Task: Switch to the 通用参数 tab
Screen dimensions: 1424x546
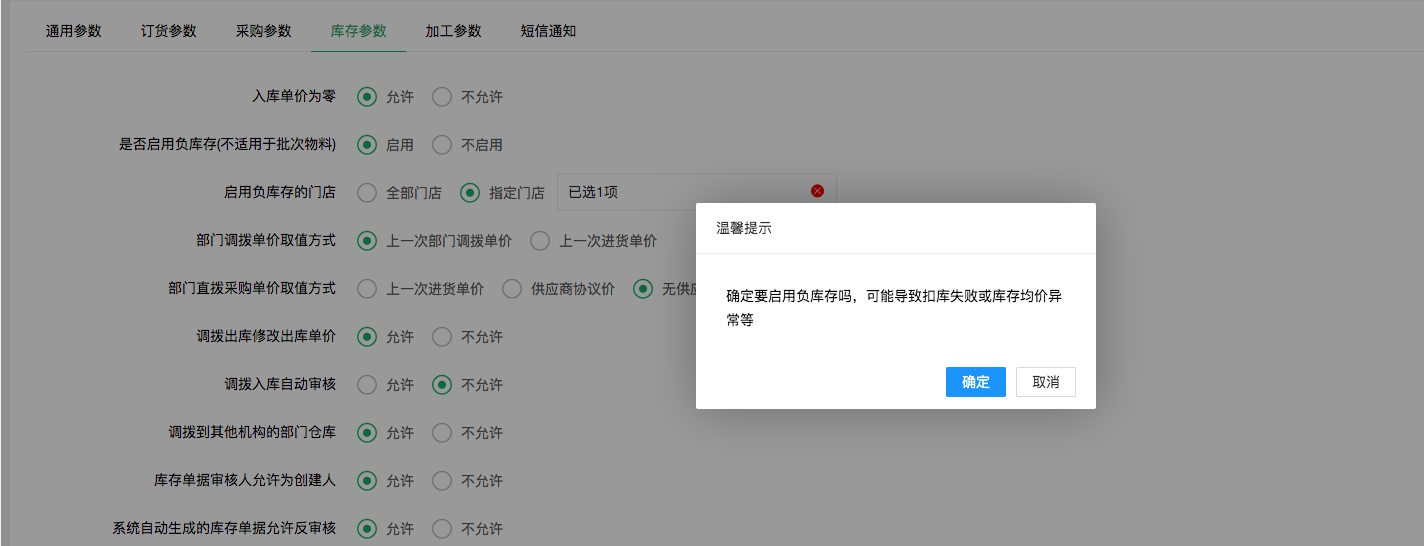Action: (x=74, y=31)
